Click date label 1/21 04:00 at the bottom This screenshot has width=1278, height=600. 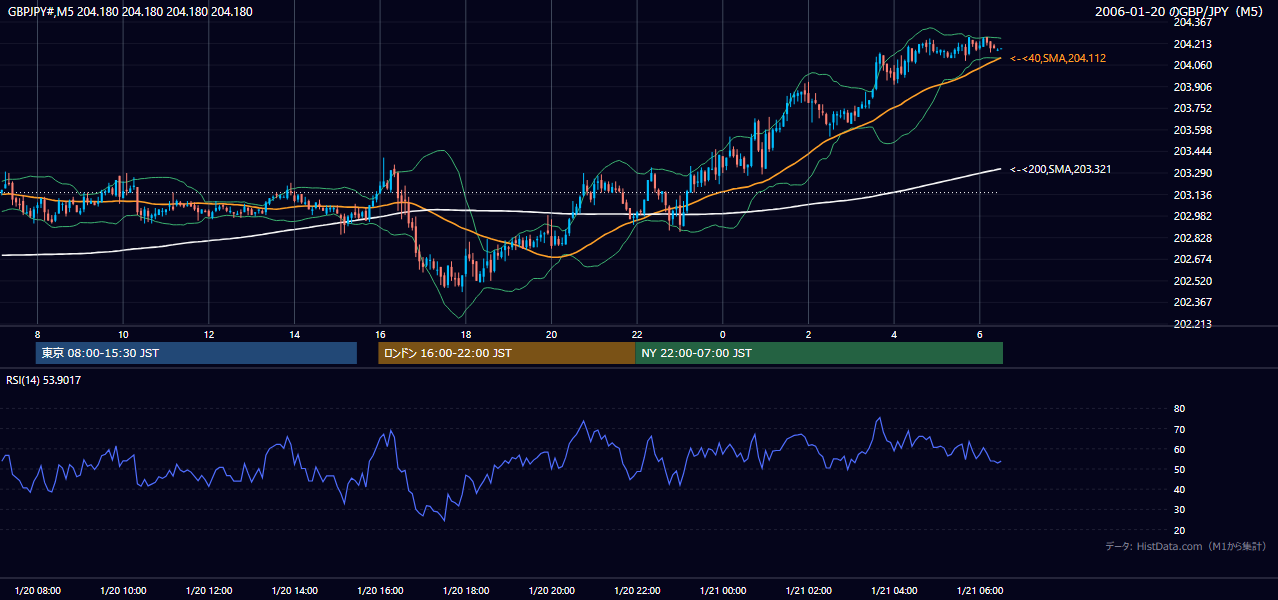[894, 591]
